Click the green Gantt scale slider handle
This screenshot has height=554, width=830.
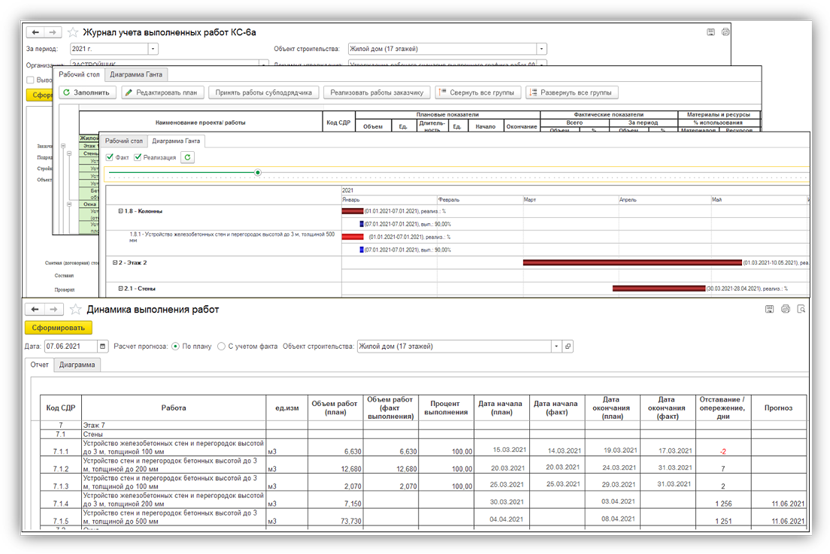(257, 172)
